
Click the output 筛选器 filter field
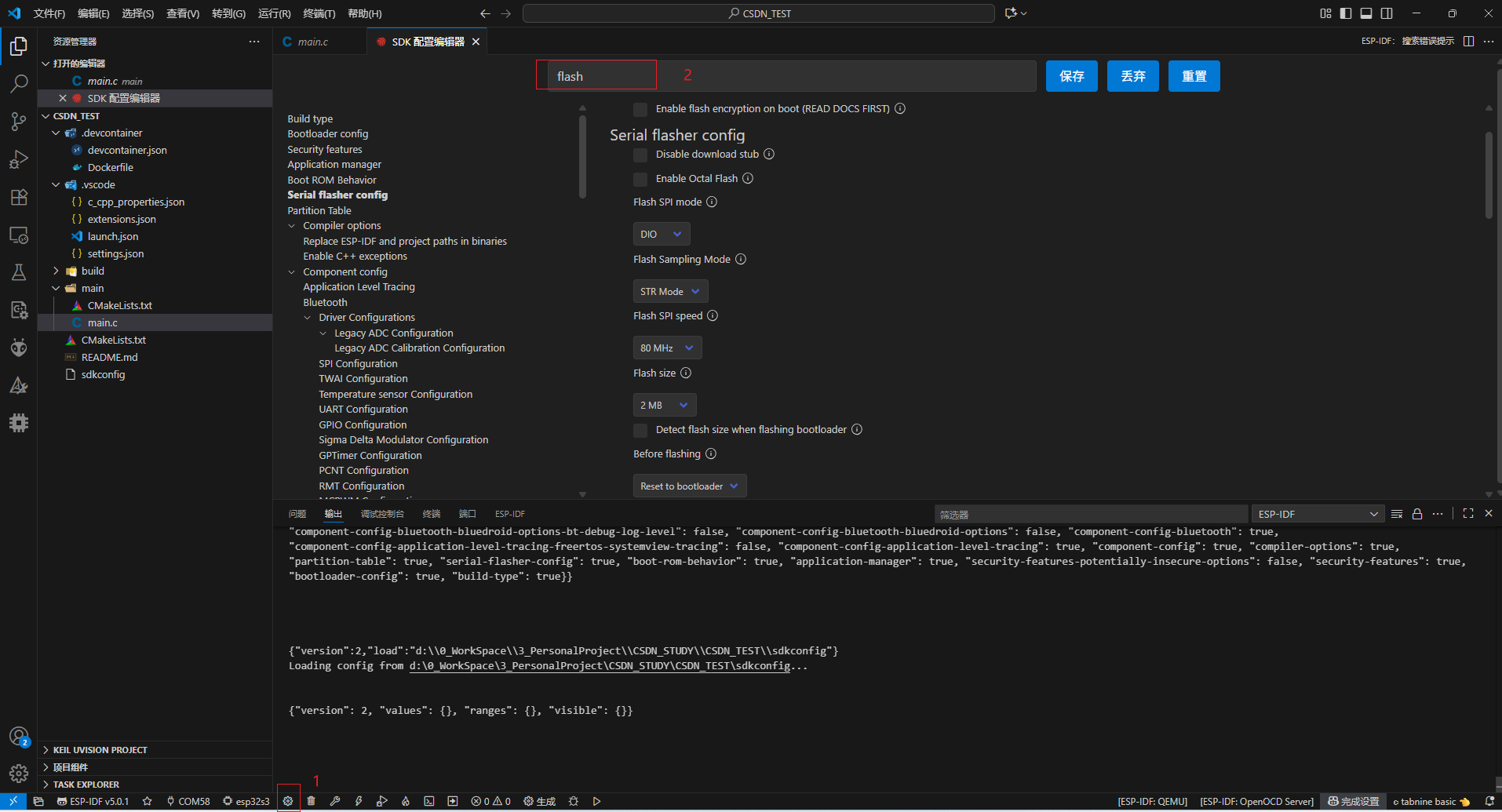click(x=1091, y=514)
